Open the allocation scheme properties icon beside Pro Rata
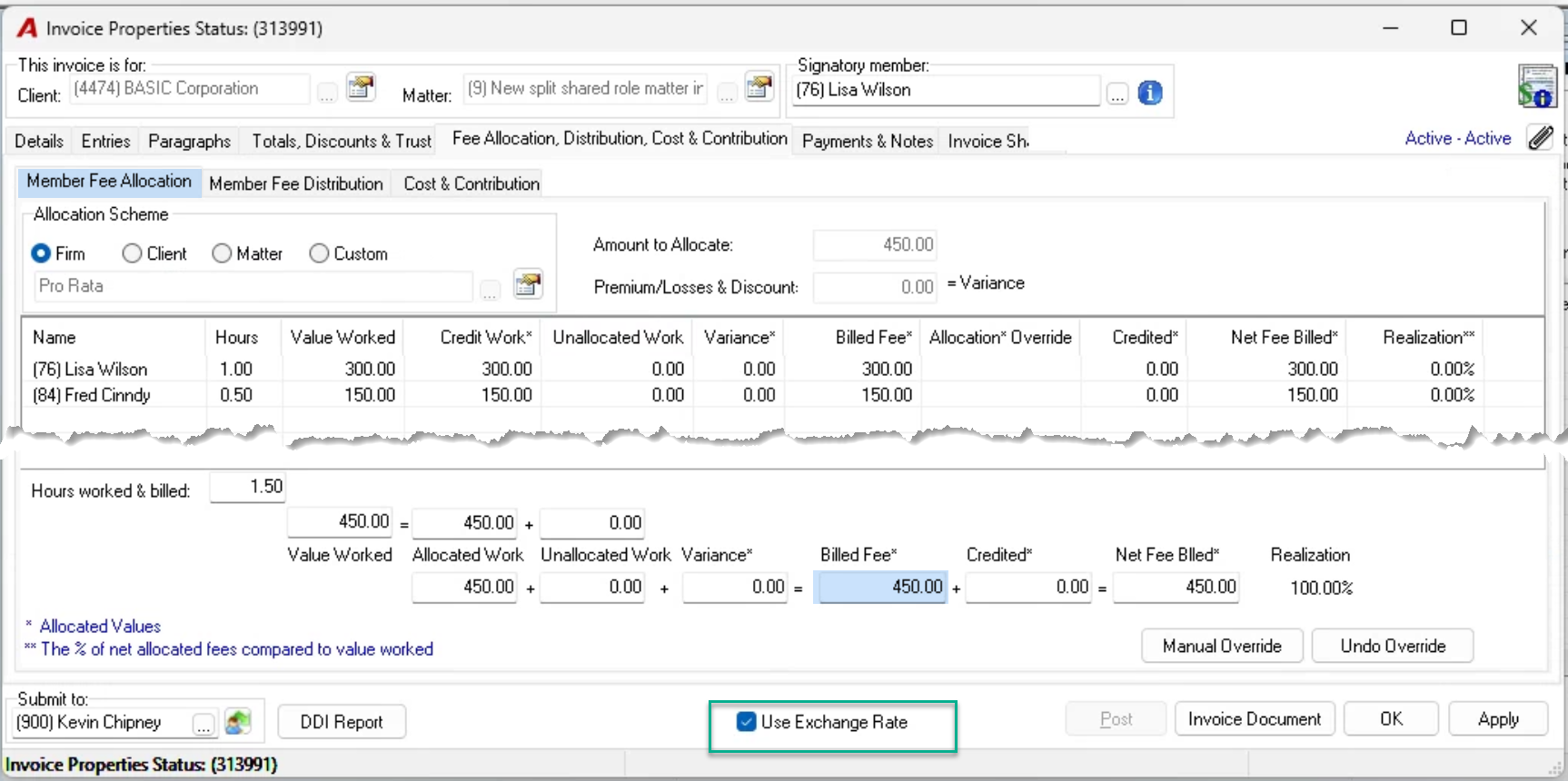 [x=528, y=284]
